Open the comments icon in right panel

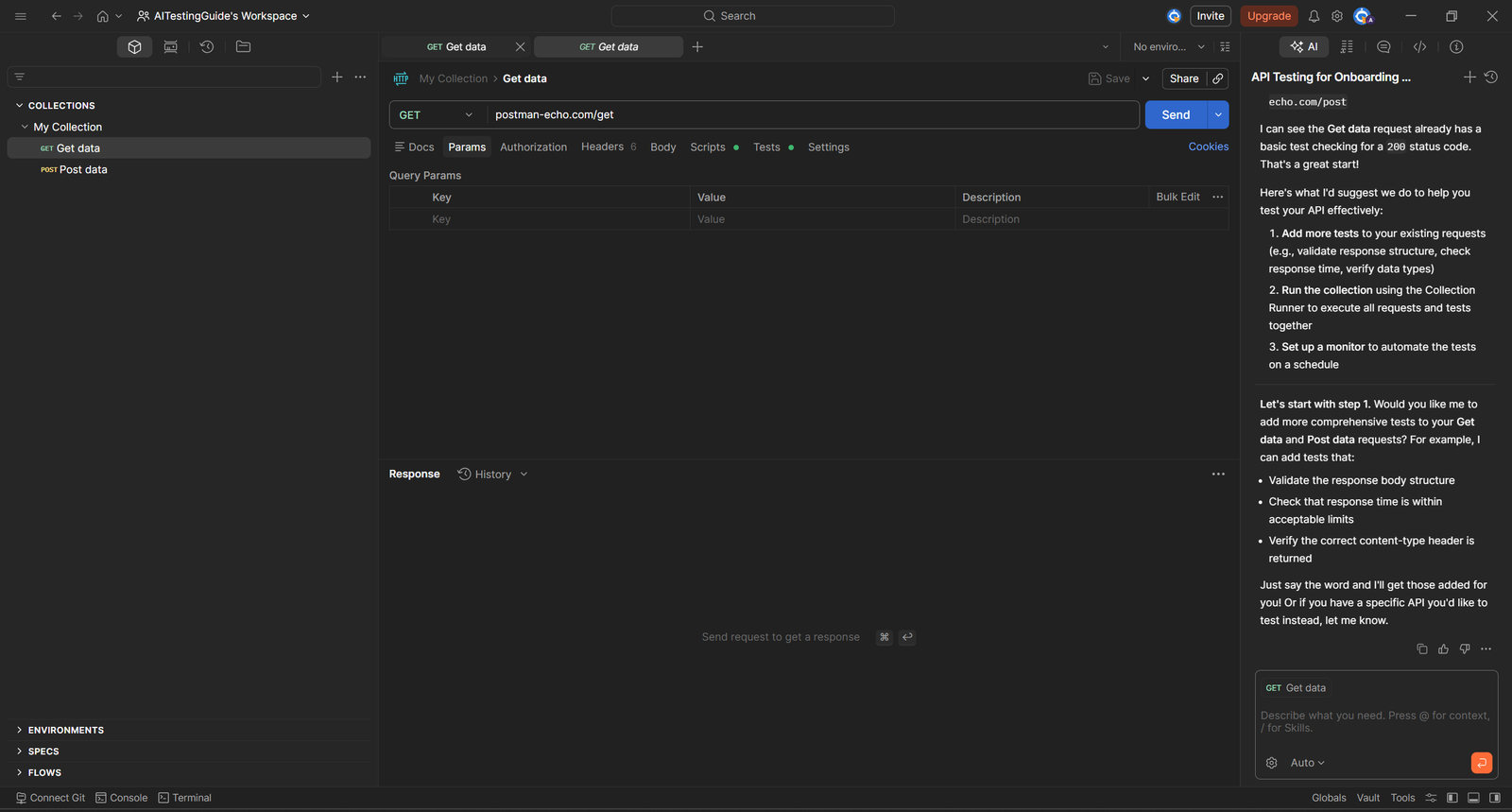point(1383,46)
